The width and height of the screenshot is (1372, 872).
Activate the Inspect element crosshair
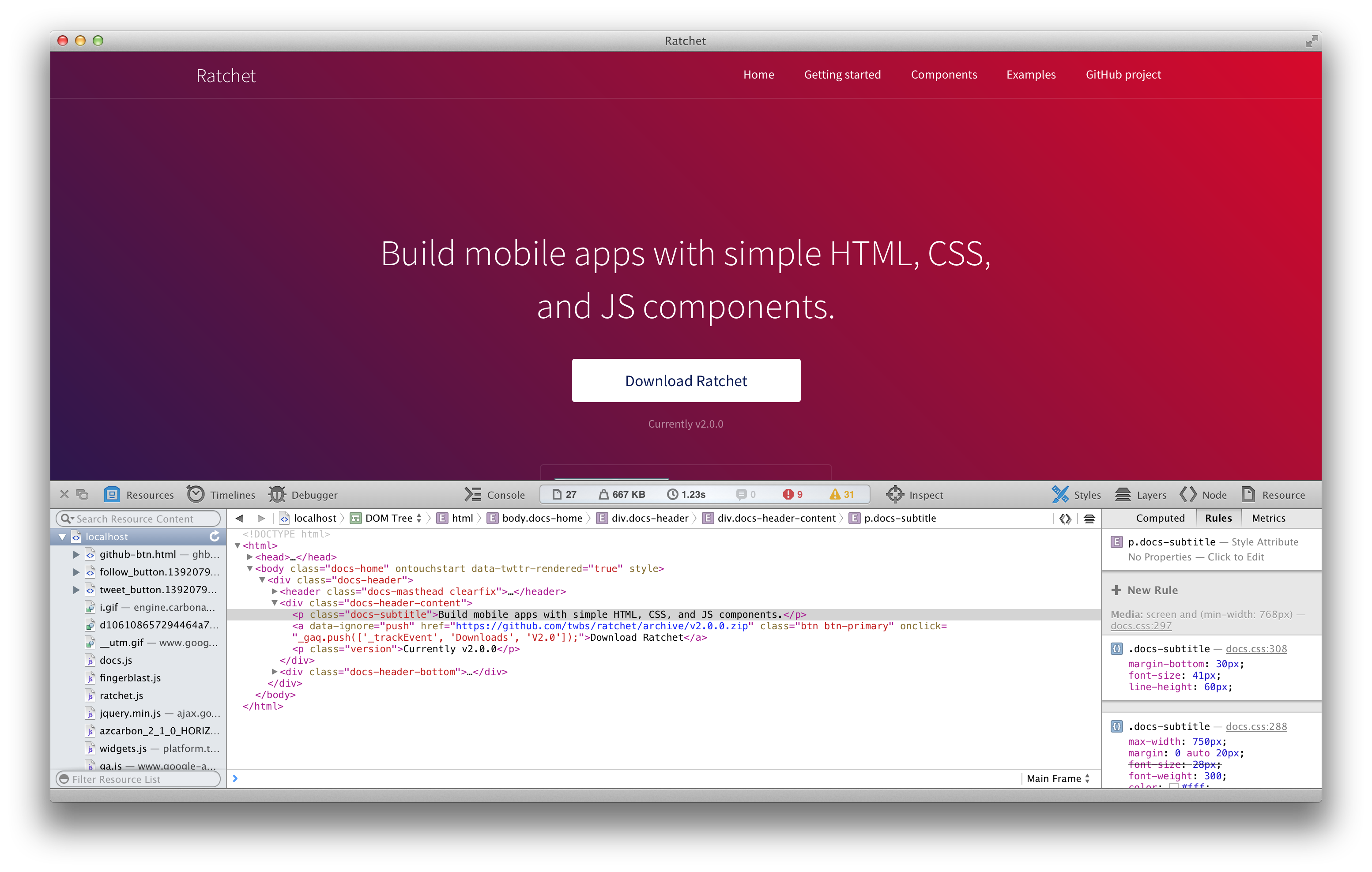pyautogui.click(x=914, y=494)
